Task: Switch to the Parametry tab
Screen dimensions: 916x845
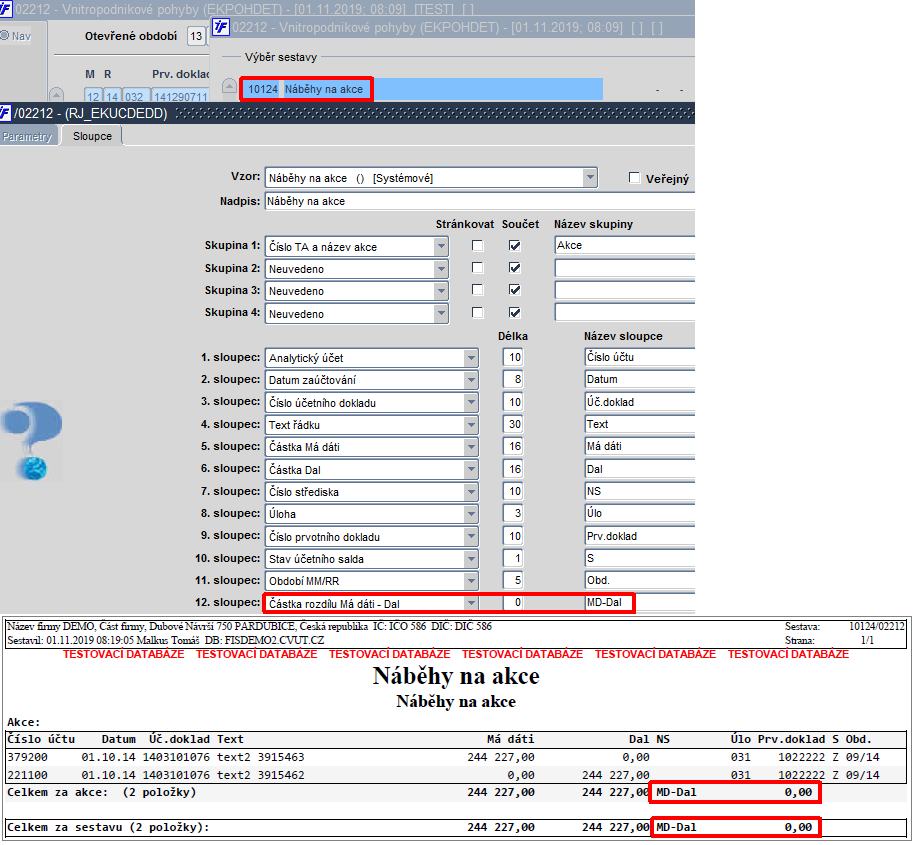Action: pos(27,136)
